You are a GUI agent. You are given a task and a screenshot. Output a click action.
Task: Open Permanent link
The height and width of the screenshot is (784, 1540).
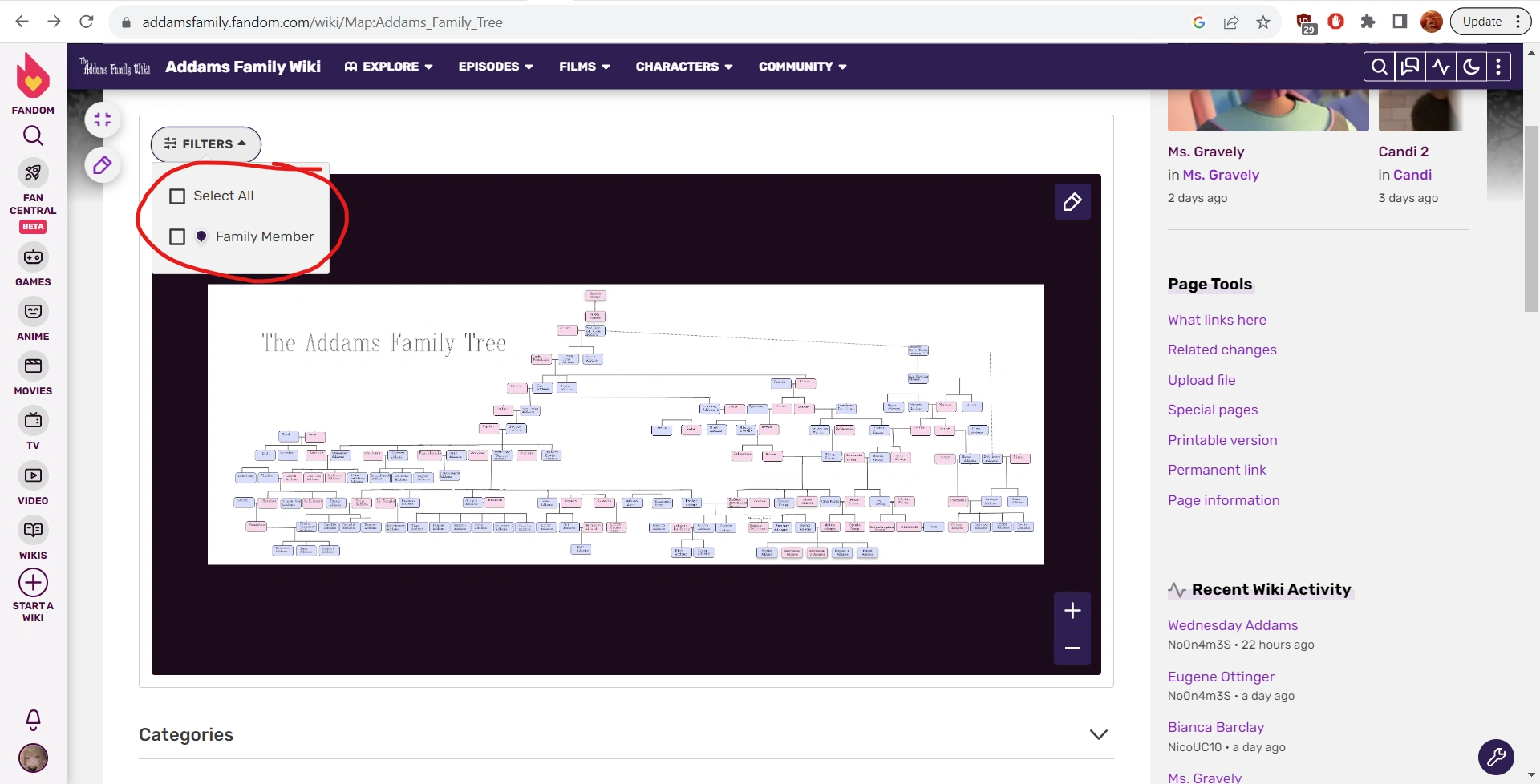1217,470
